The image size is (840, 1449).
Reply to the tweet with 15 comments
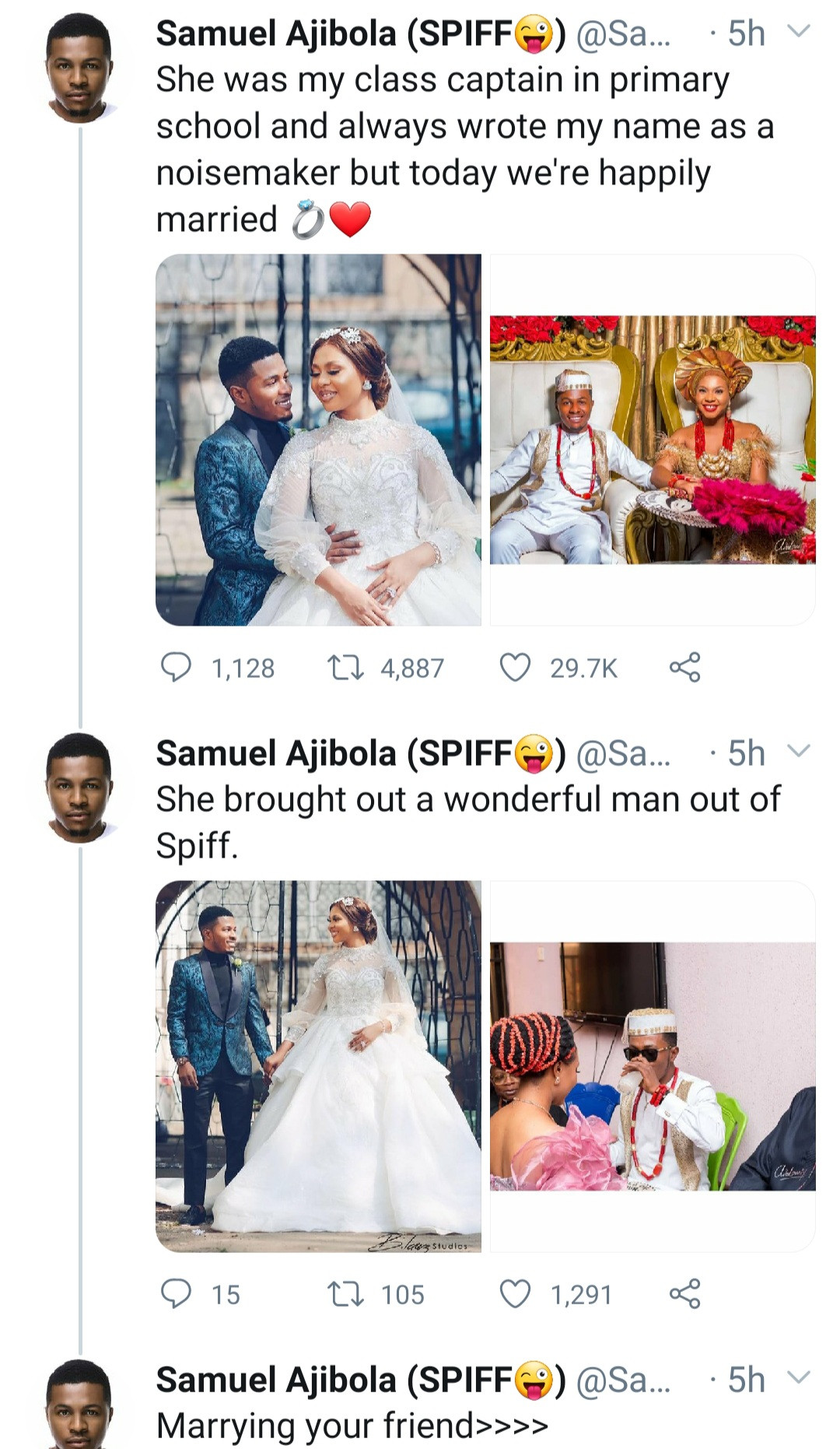coord(176,1294)
